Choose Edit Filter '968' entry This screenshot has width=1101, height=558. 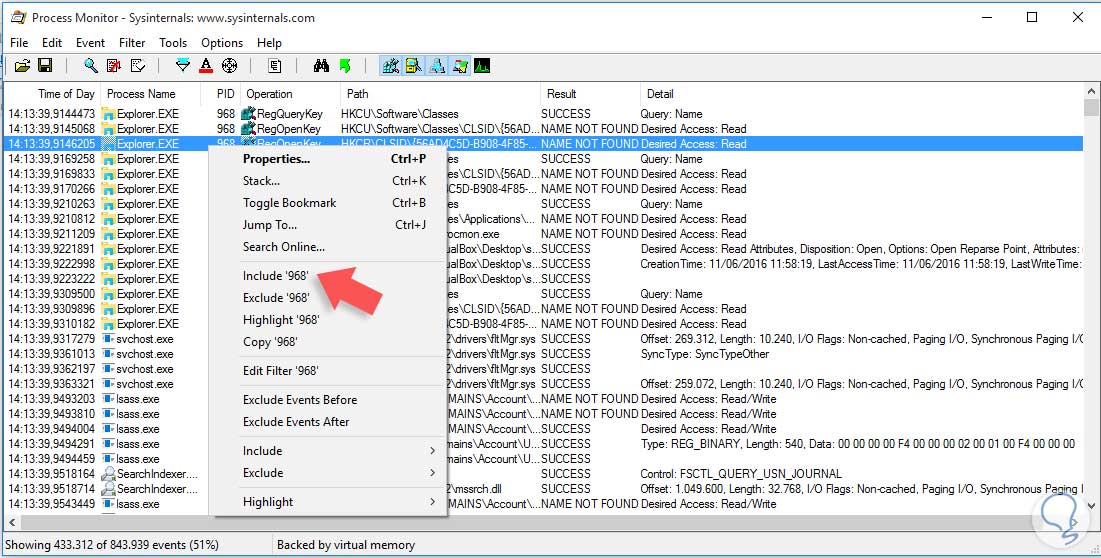click(x=330, y=371)
